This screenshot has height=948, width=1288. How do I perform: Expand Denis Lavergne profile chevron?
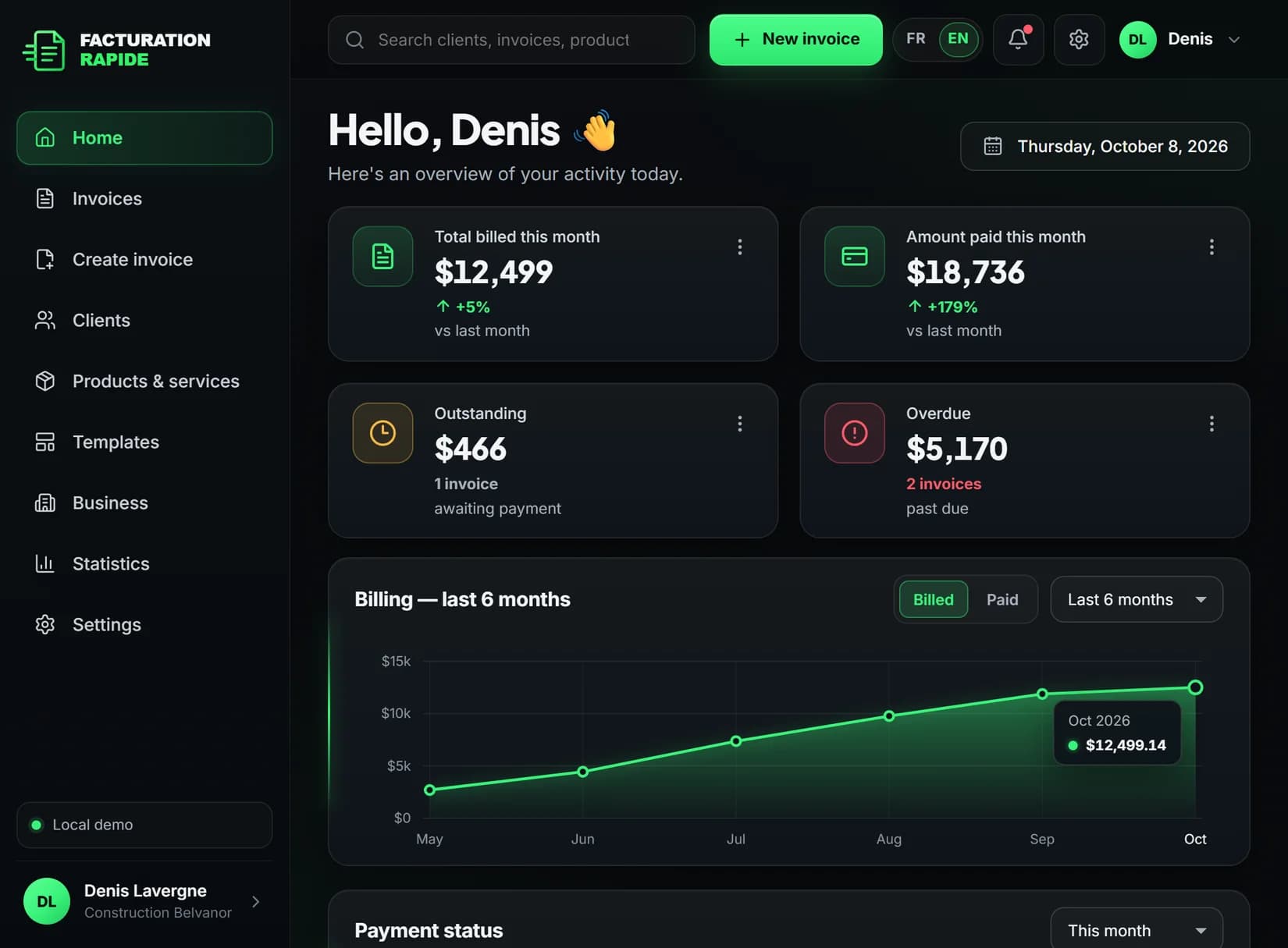pyautogui.click(x=255, y=901)
